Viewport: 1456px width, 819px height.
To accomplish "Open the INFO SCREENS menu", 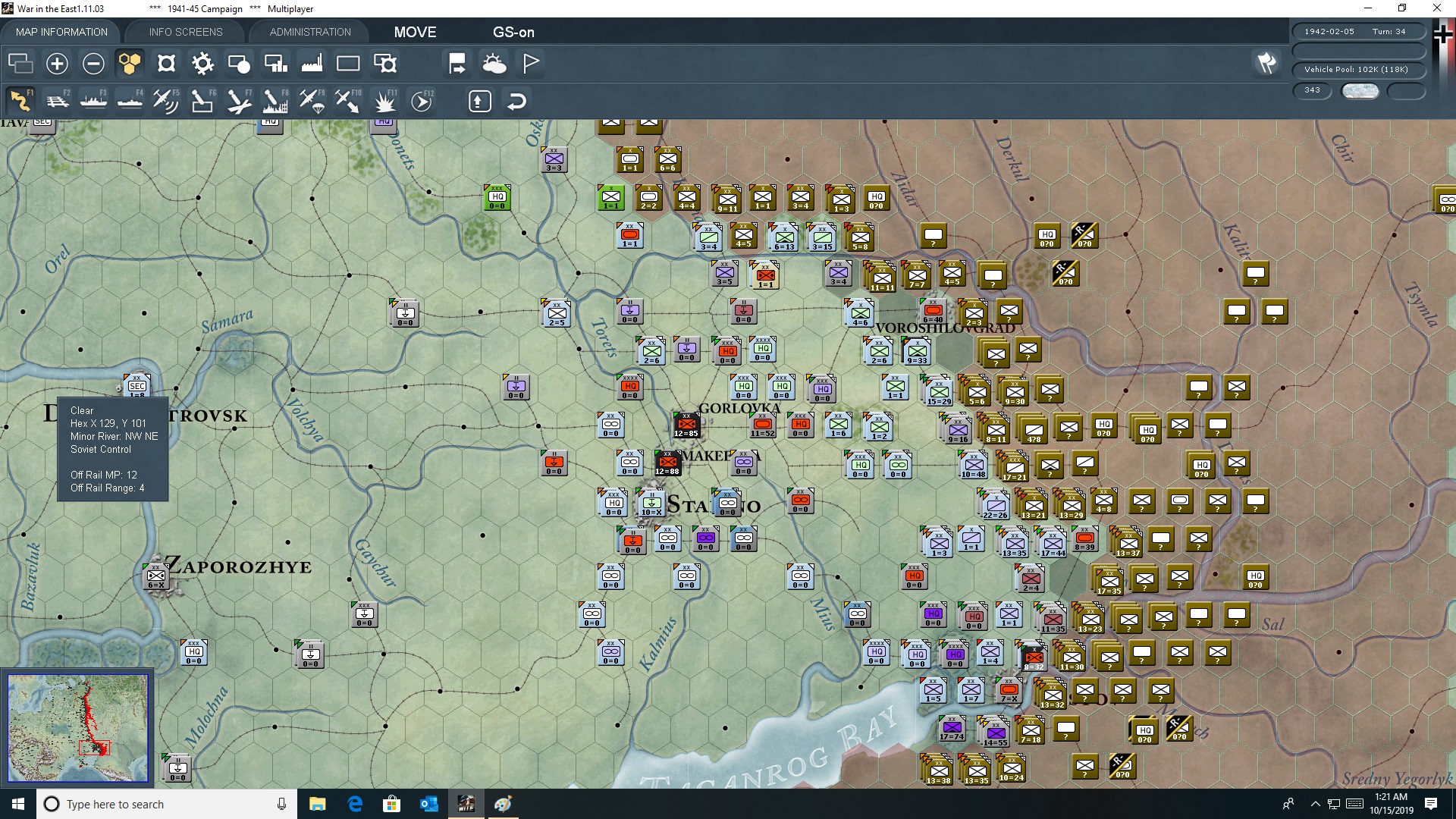I will [x=185, y=32].
